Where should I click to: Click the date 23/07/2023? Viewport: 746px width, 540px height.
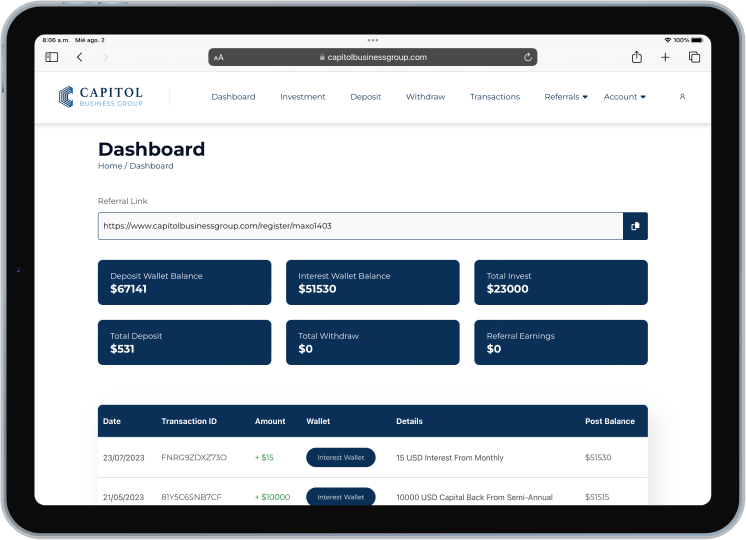tap(124, 458)
